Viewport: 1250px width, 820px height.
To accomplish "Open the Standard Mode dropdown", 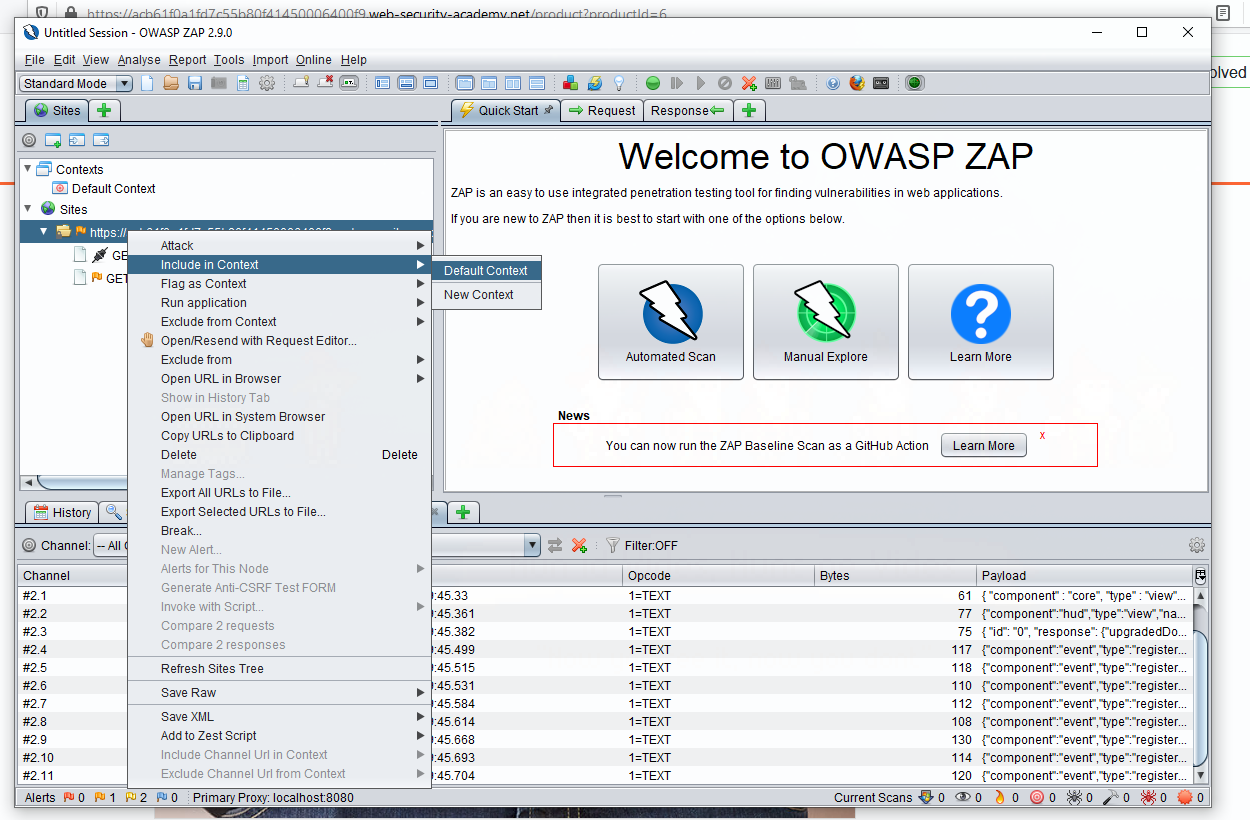I will 76,84.
